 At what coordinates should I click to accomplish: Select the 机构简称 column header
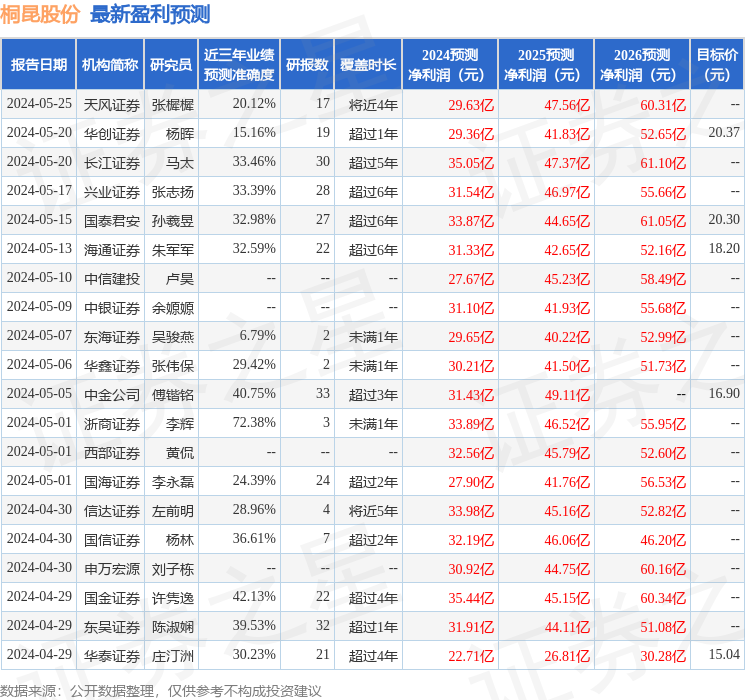[x=110, y=65]
